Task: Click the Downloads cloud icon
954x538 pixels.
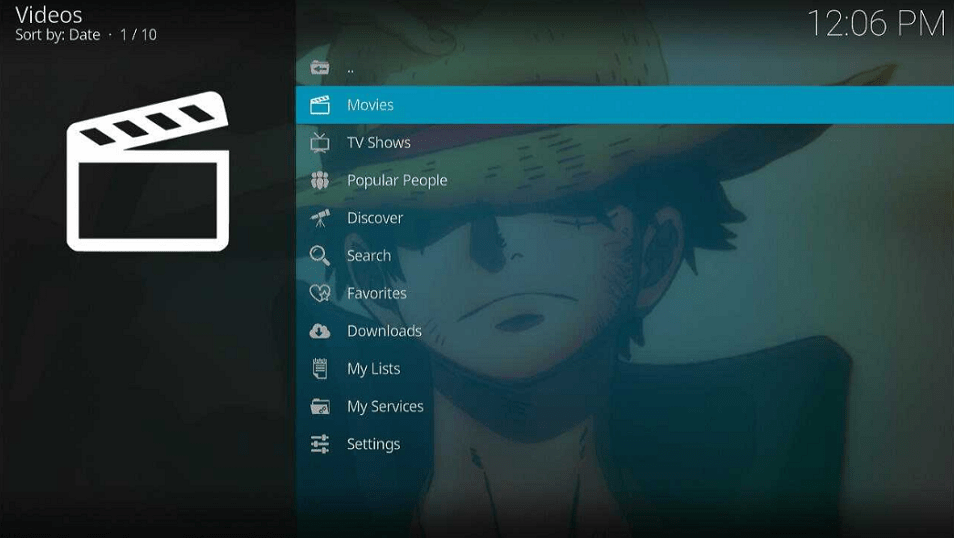Action: pyautogui.click(x=319, y=331)
